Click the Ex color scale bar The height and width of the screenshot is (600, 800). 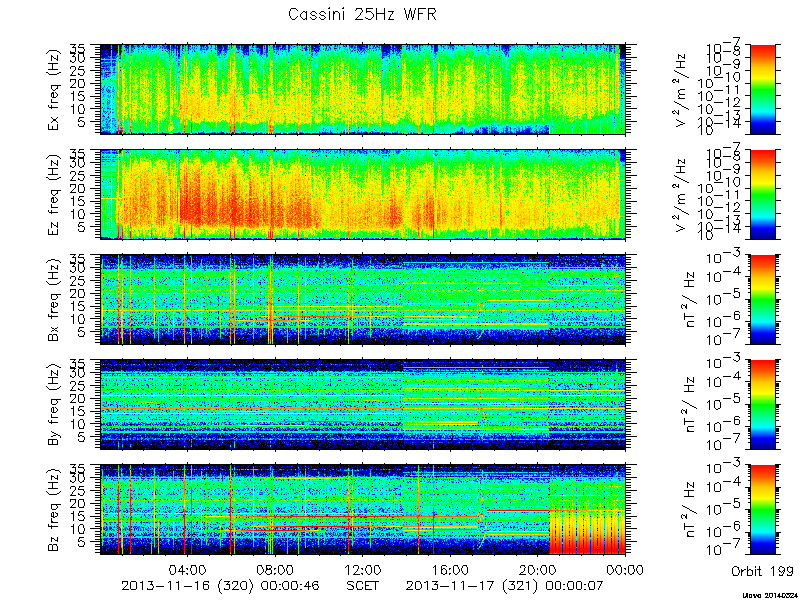point(762,89)
